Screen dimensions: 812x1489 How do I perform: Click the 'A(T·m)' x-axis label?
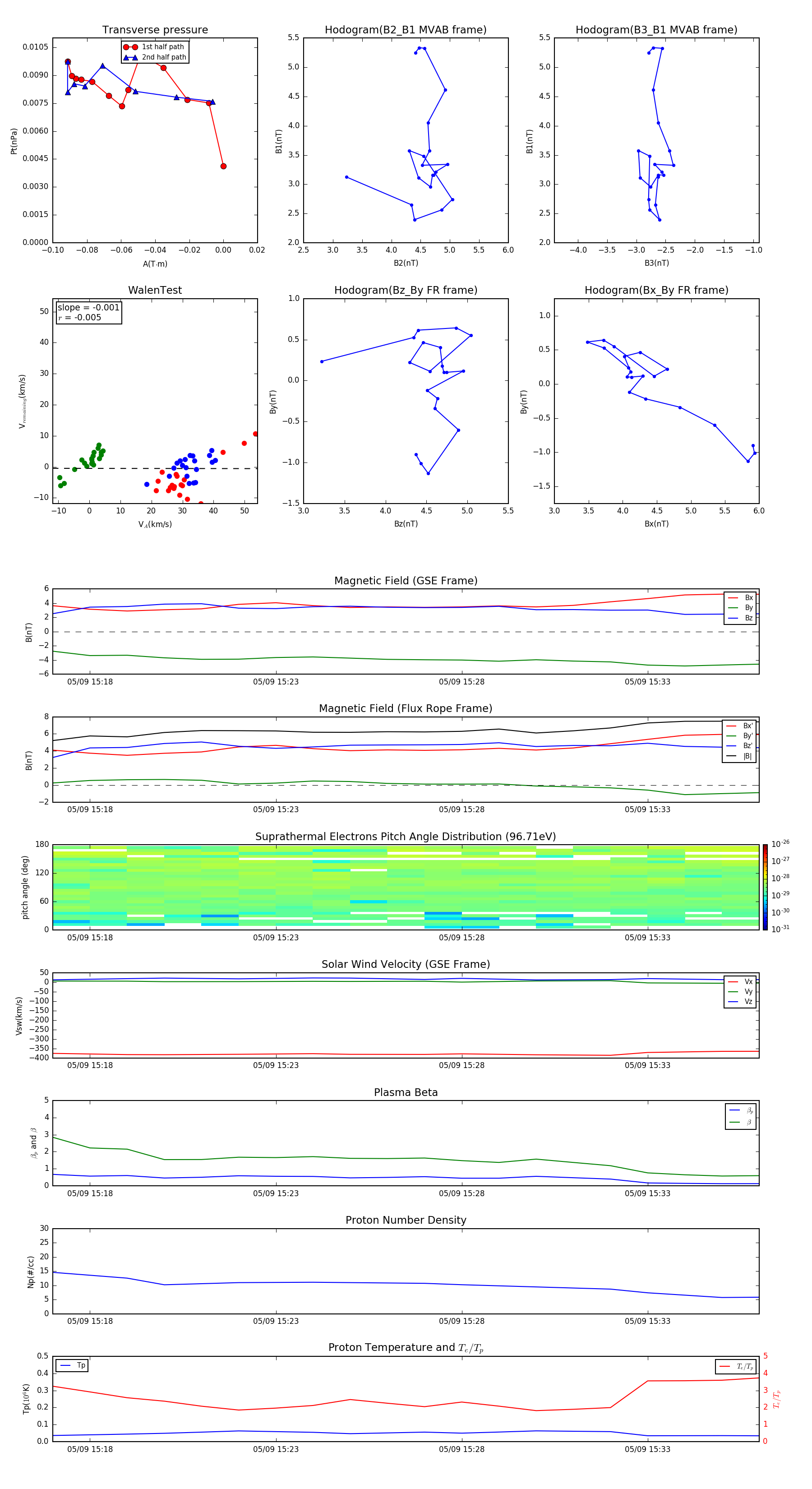pos(155,264)
